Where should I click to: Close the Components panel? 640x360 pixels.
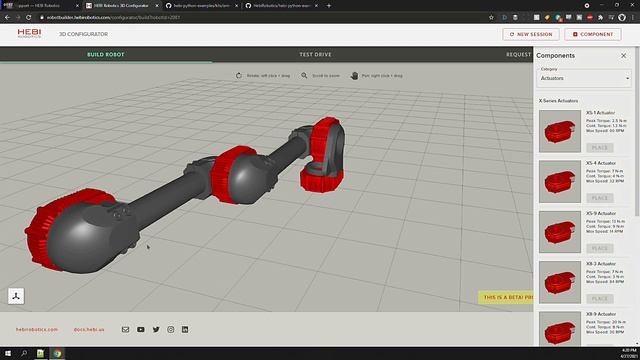(623, 56)
